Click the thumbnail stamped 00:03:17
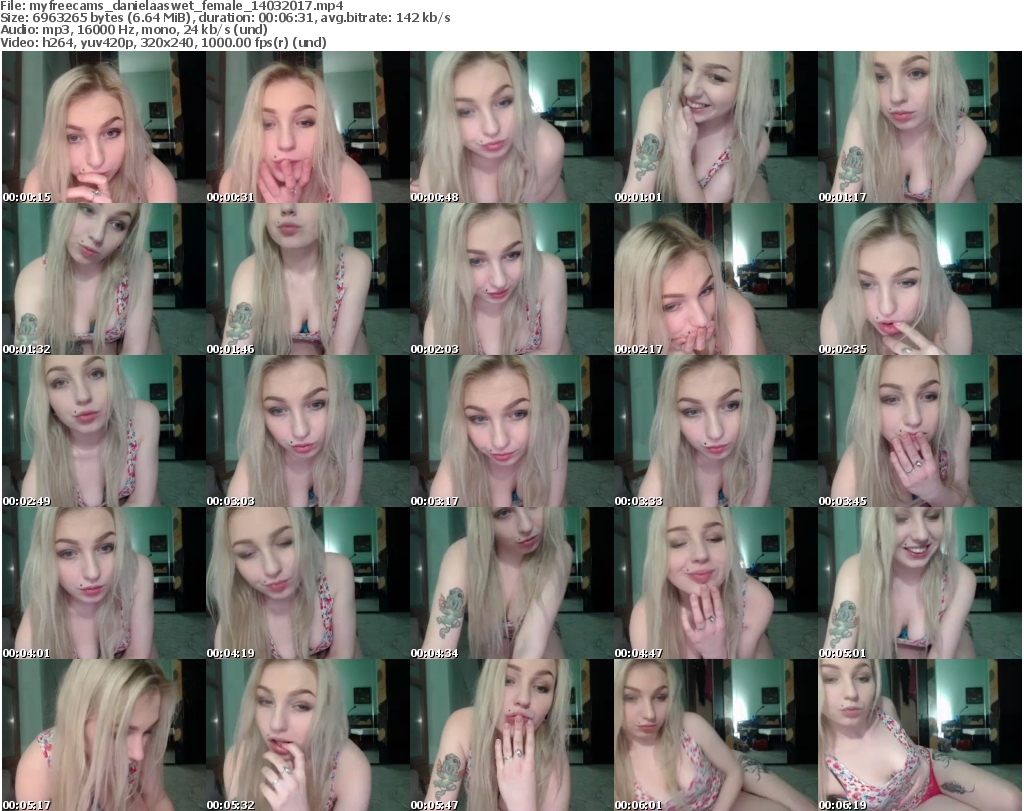 511,431
